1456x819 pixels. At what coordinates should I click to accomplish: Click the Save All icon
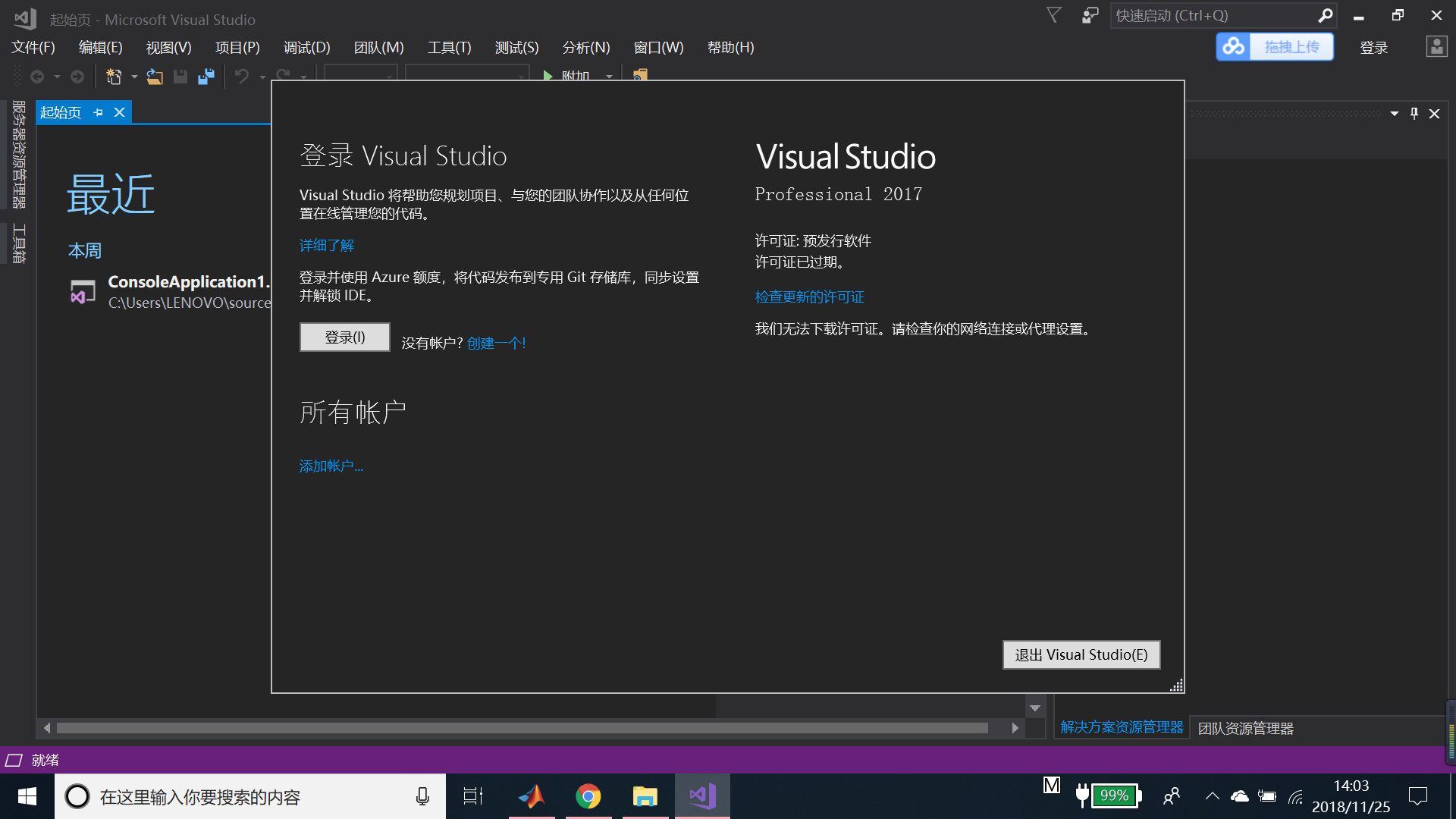pos(206,77)
